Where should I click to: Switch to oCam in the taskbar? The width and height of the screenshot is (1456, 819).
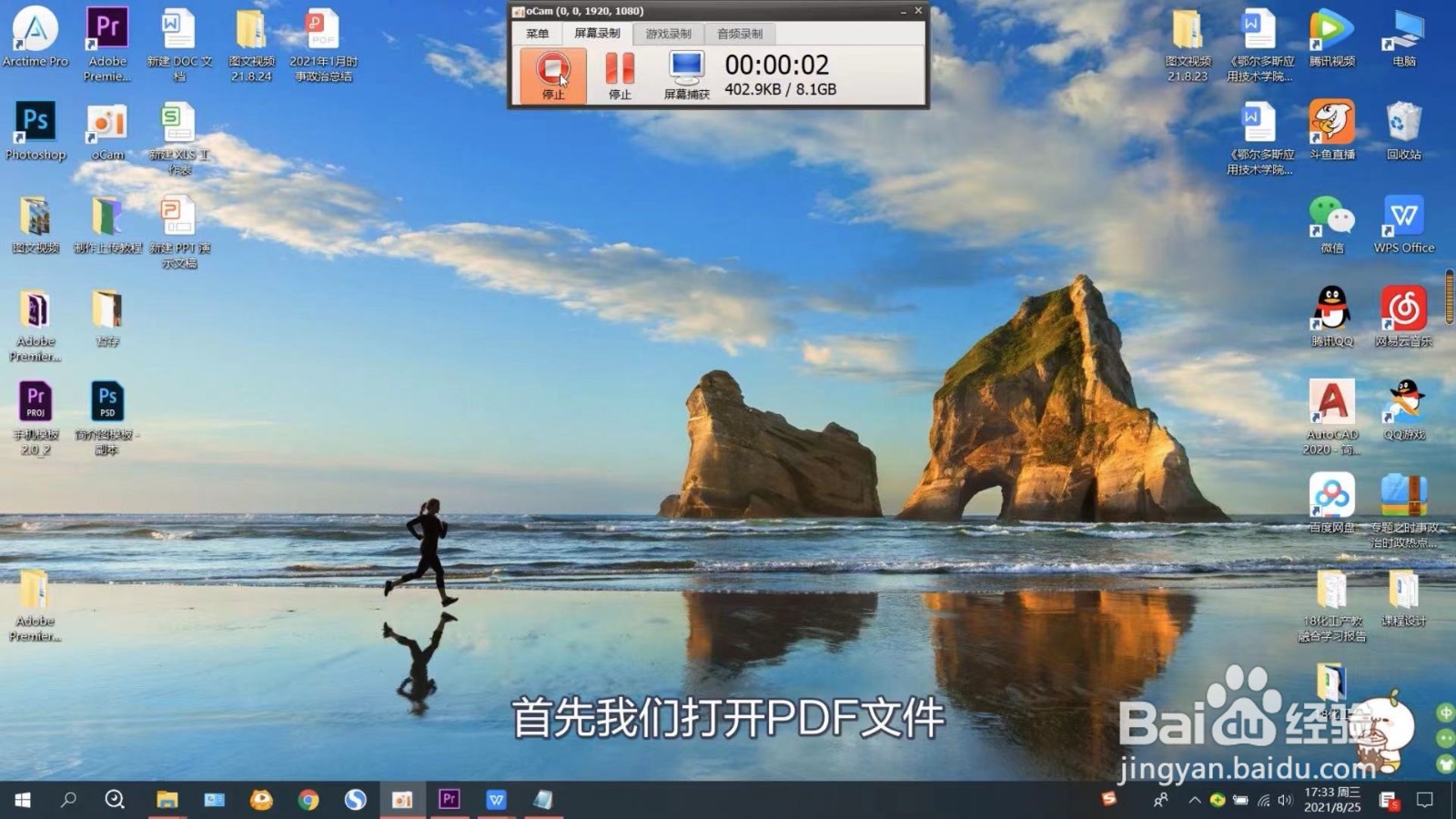[x=402, y=800]
